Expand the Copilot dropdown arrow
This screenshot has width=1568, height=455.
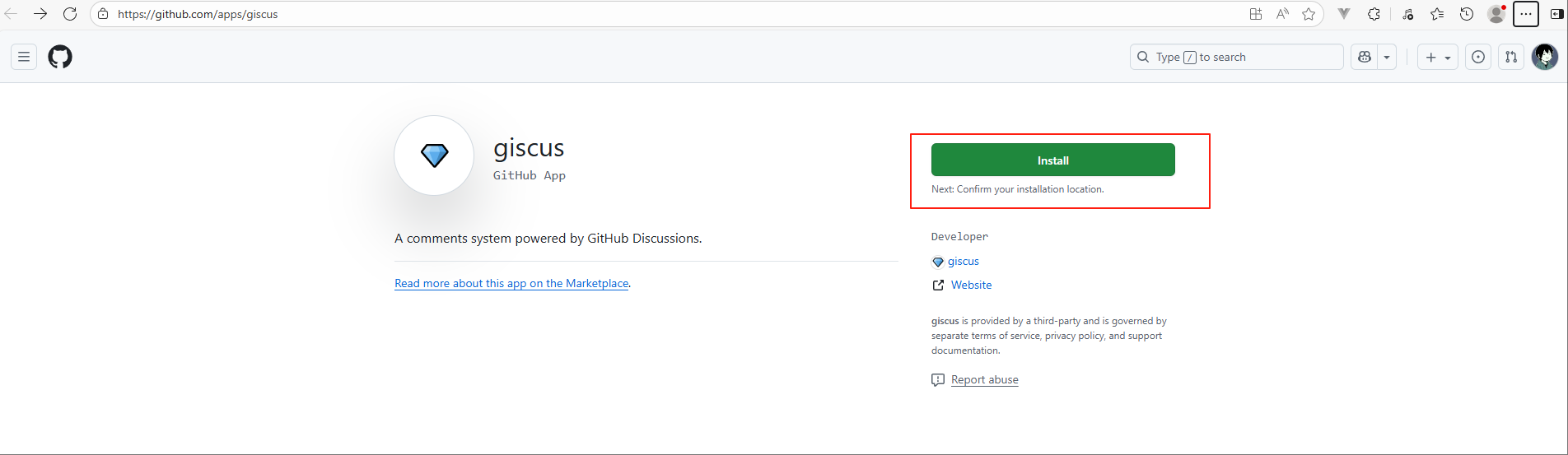click(1387, 57)
